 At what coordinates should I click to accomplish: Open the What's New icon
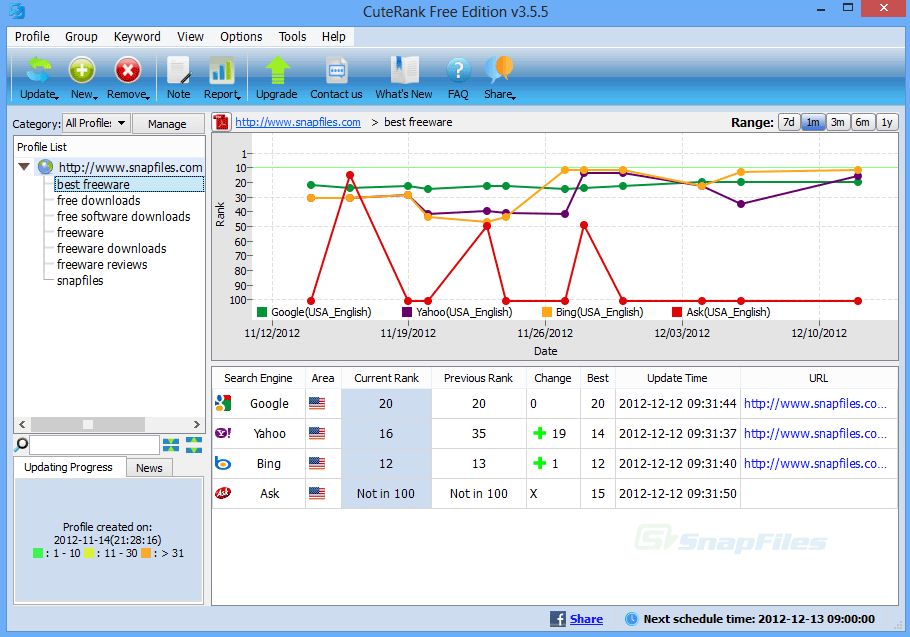[404, 70]
